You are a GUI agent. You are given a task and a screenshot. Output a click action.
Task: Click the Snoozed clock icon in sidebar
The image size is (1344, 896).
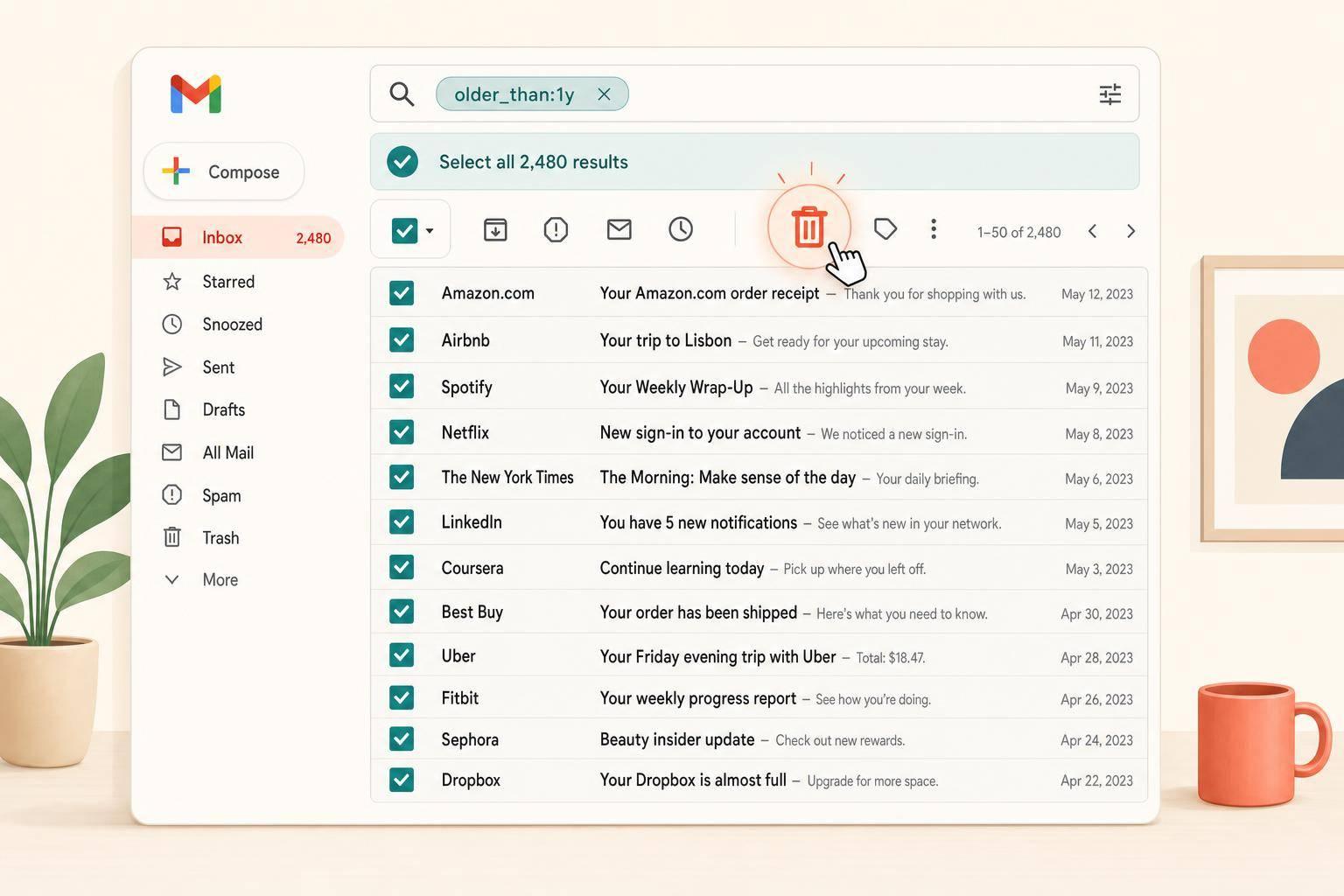click(x=172, y=325)
